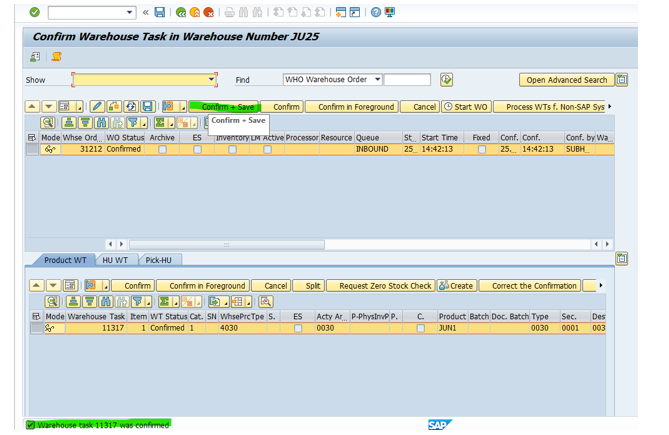Select the row marker for warehouse order 31212
This screenshot has width=669, height=435.
[32, 149]
